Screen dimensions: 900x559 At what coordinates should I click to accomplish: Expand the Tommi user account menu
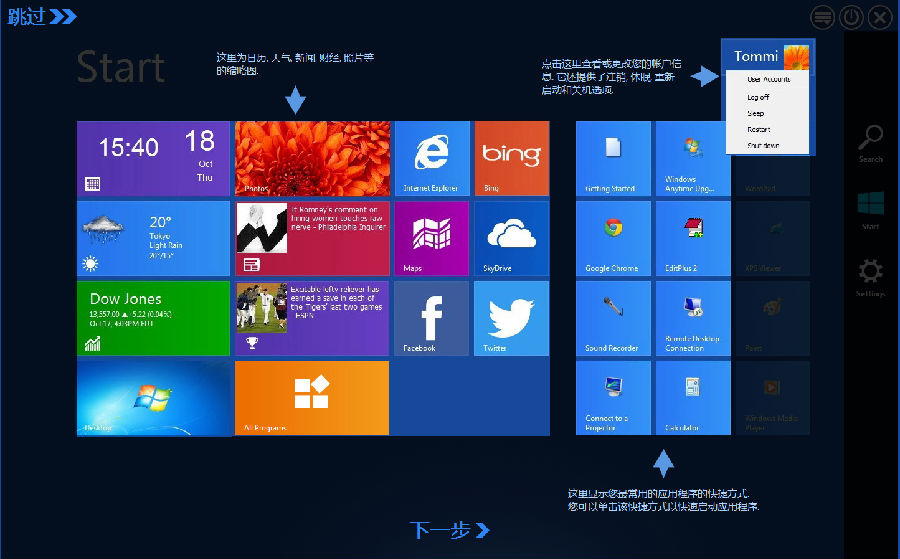tap(769, 56)
